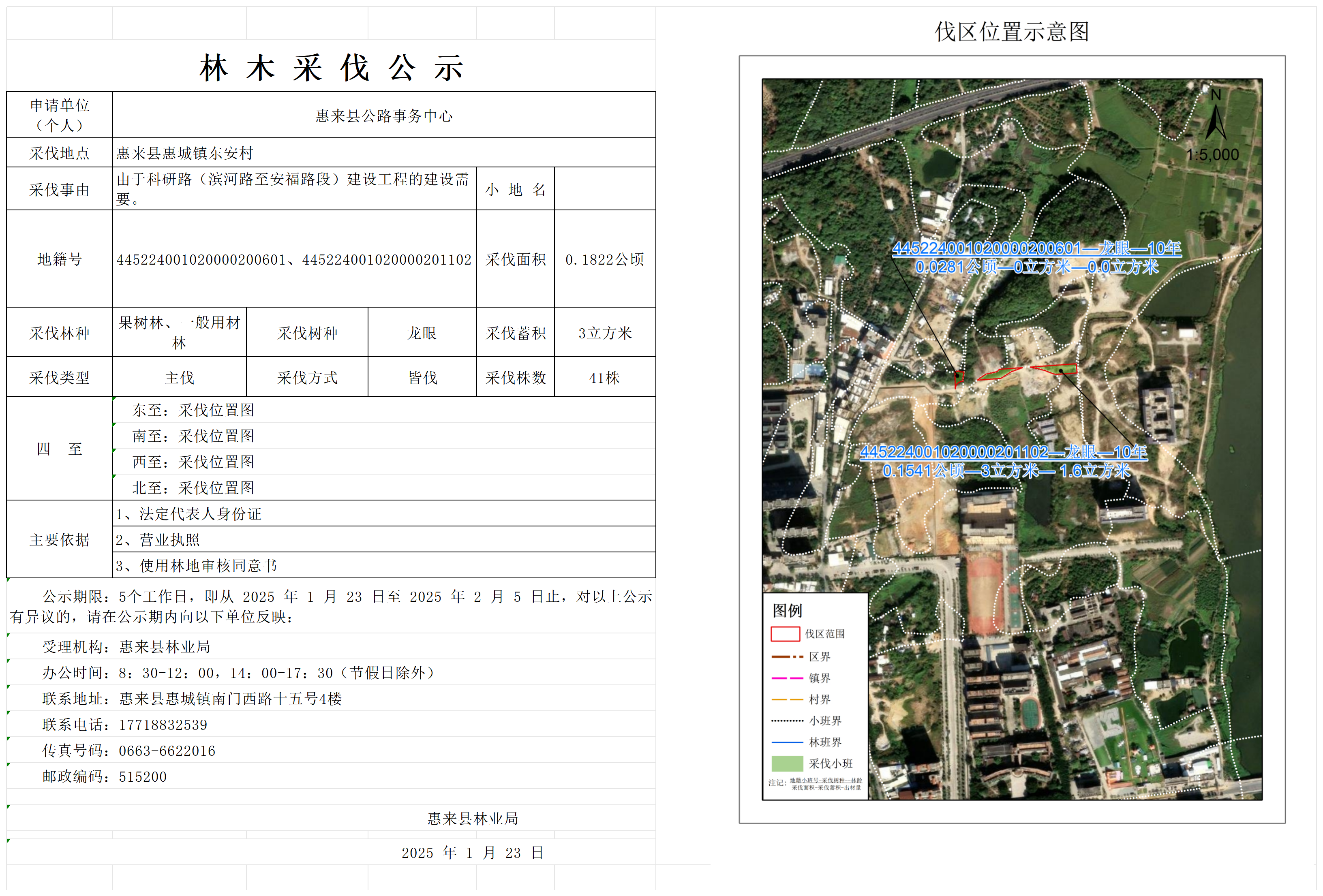
Task: Click the magenta 镇界 legend line symbol
Action: (787, 678)
